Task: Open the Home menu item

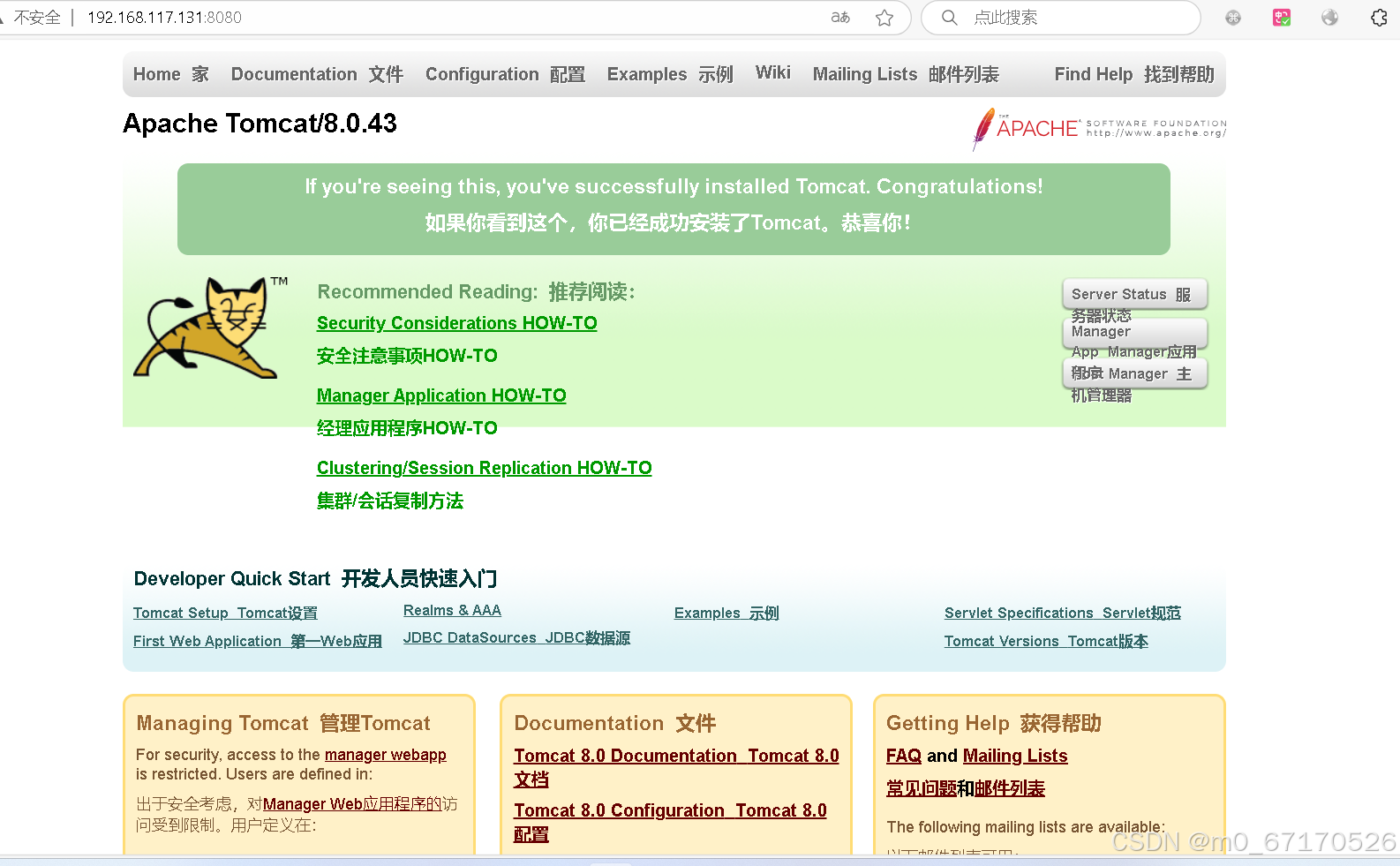Action: click(x=171, y=74)
